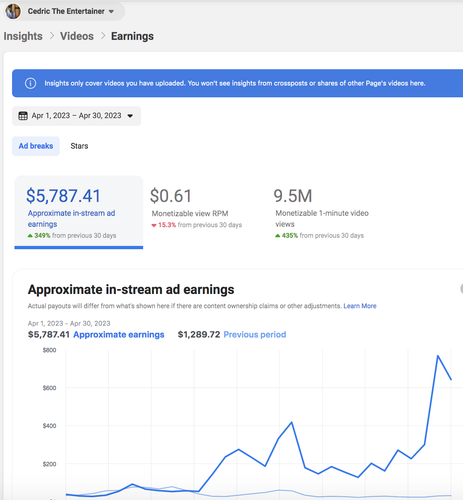Click the red 15.3% decrease indicator
The width and height of the screenshot is (463, 500).
(x=163, y=225)
